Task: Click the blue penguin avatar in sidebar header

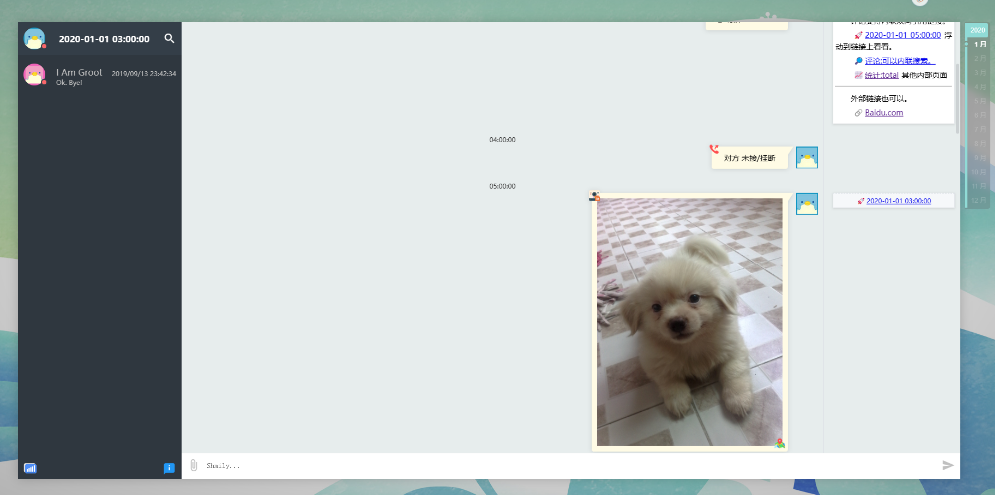Action: tap(35, 39)
